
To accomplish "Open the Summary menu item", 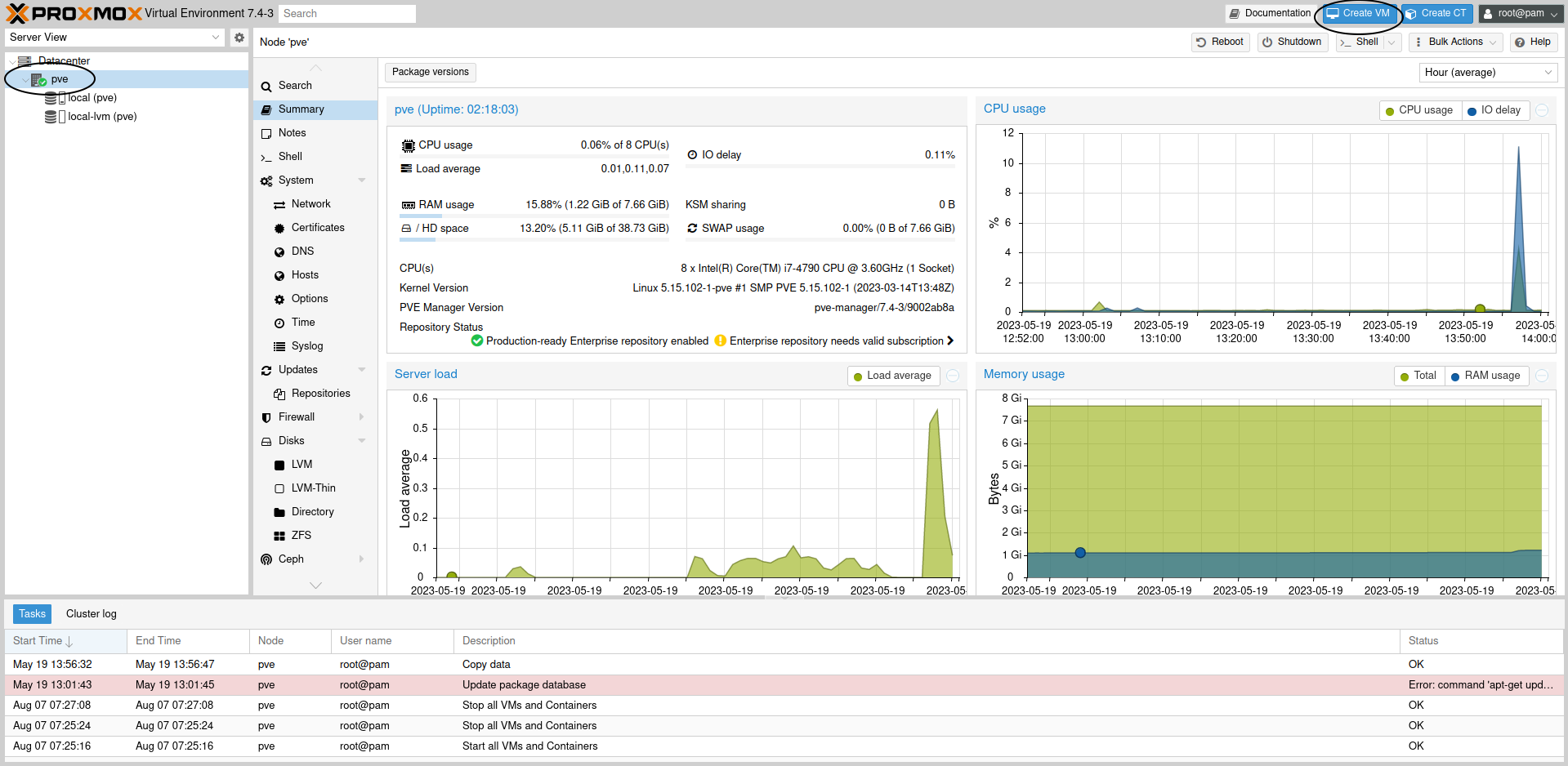I will (315, 109).
